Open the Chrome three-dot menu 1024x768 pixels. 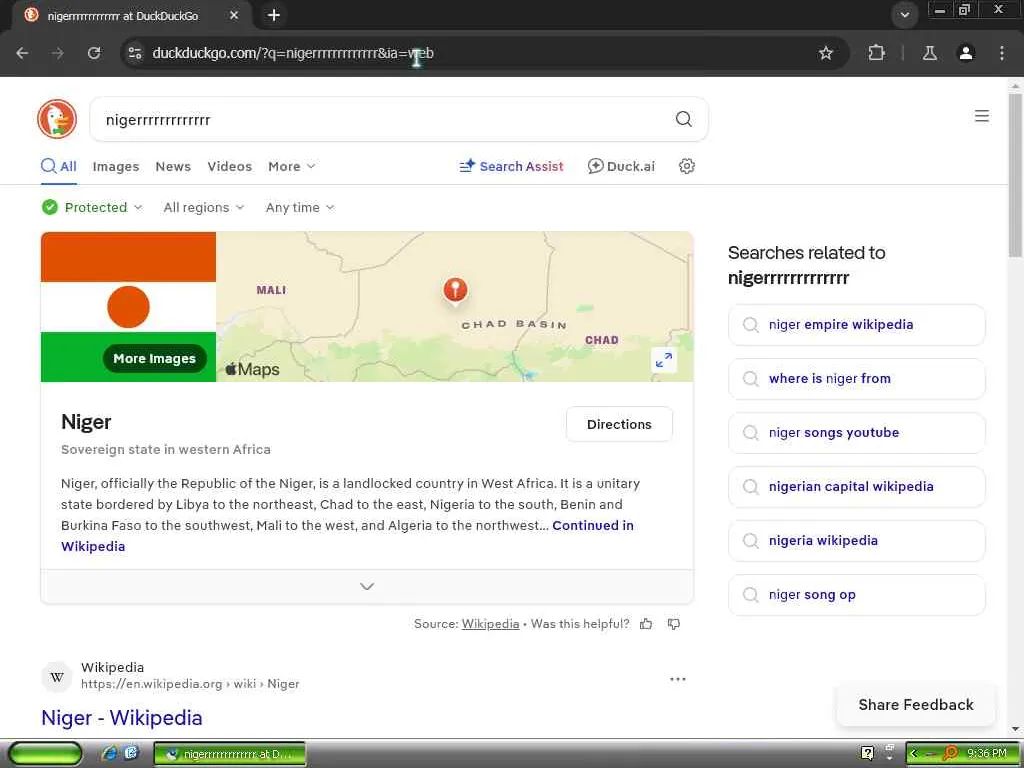point(1001,53)
